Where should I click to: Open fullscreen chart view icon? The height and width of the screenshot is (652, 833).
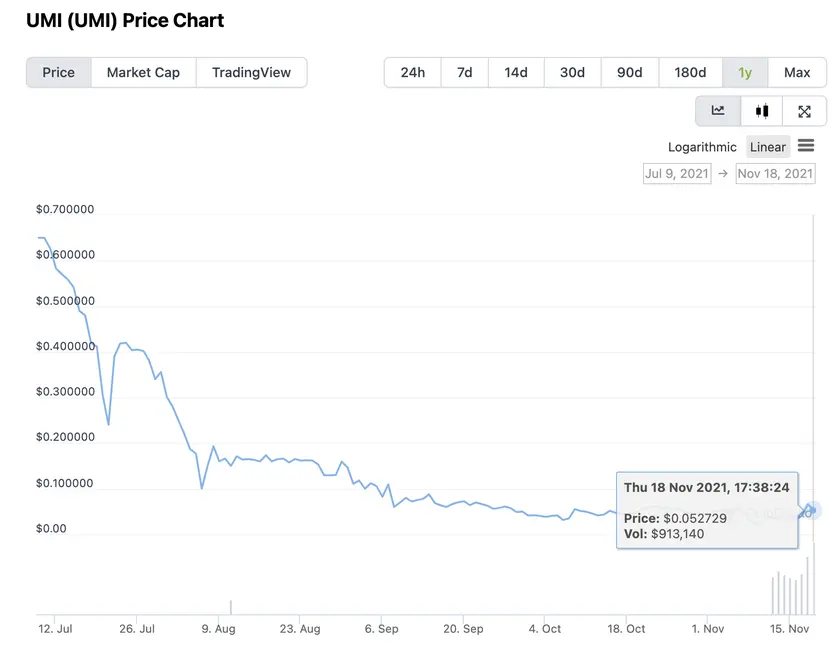(x=804, y=111)
